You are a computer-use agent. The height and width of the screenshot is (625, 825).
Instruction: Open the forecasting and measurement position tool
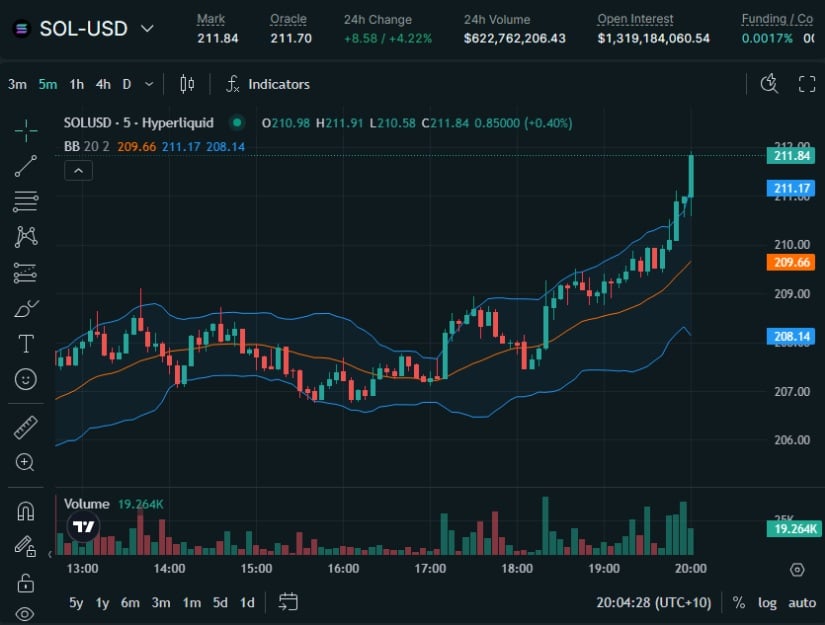(x=25, y=273)
